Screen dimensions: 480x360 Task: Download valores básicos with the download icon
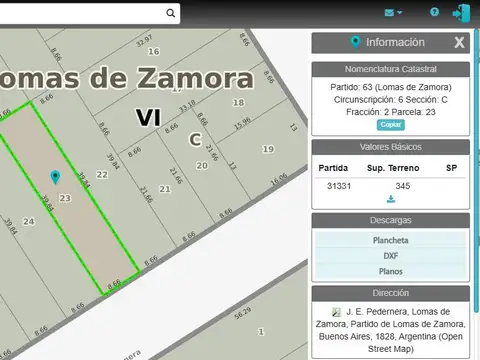pos(391,199)
